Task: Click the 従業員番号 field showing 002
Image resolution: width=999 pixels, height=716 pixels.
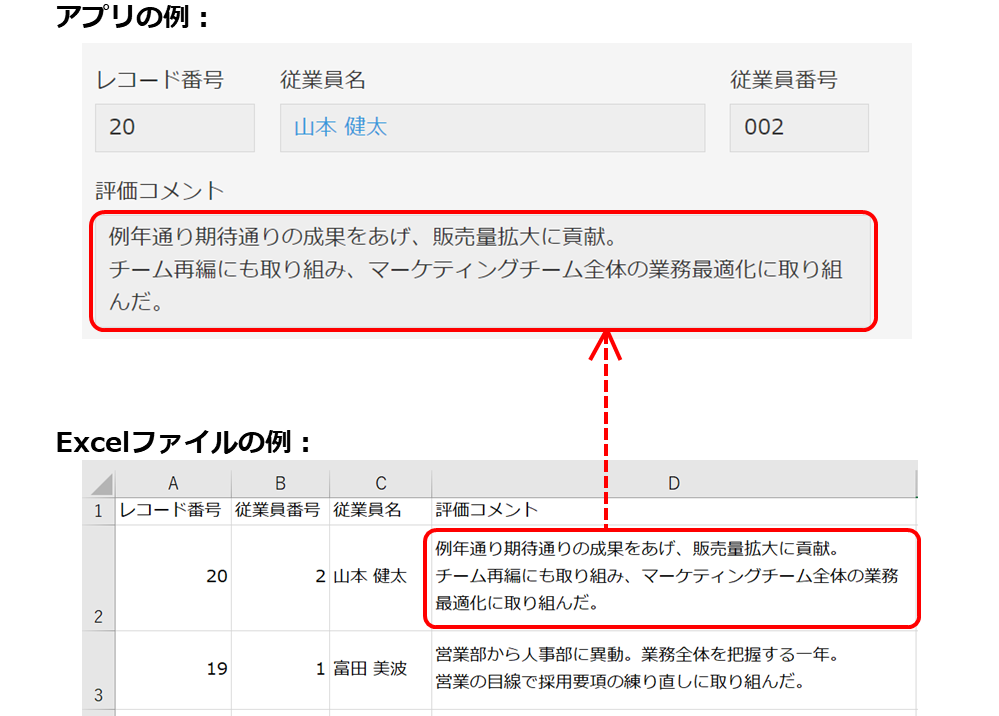Action: coord(798,128)
